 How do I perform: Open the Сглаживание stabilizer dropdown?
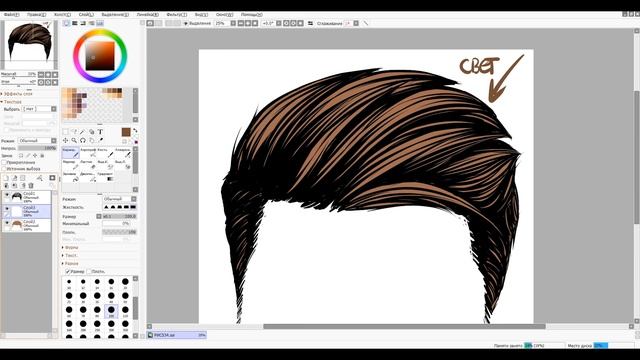coord(356,23)
